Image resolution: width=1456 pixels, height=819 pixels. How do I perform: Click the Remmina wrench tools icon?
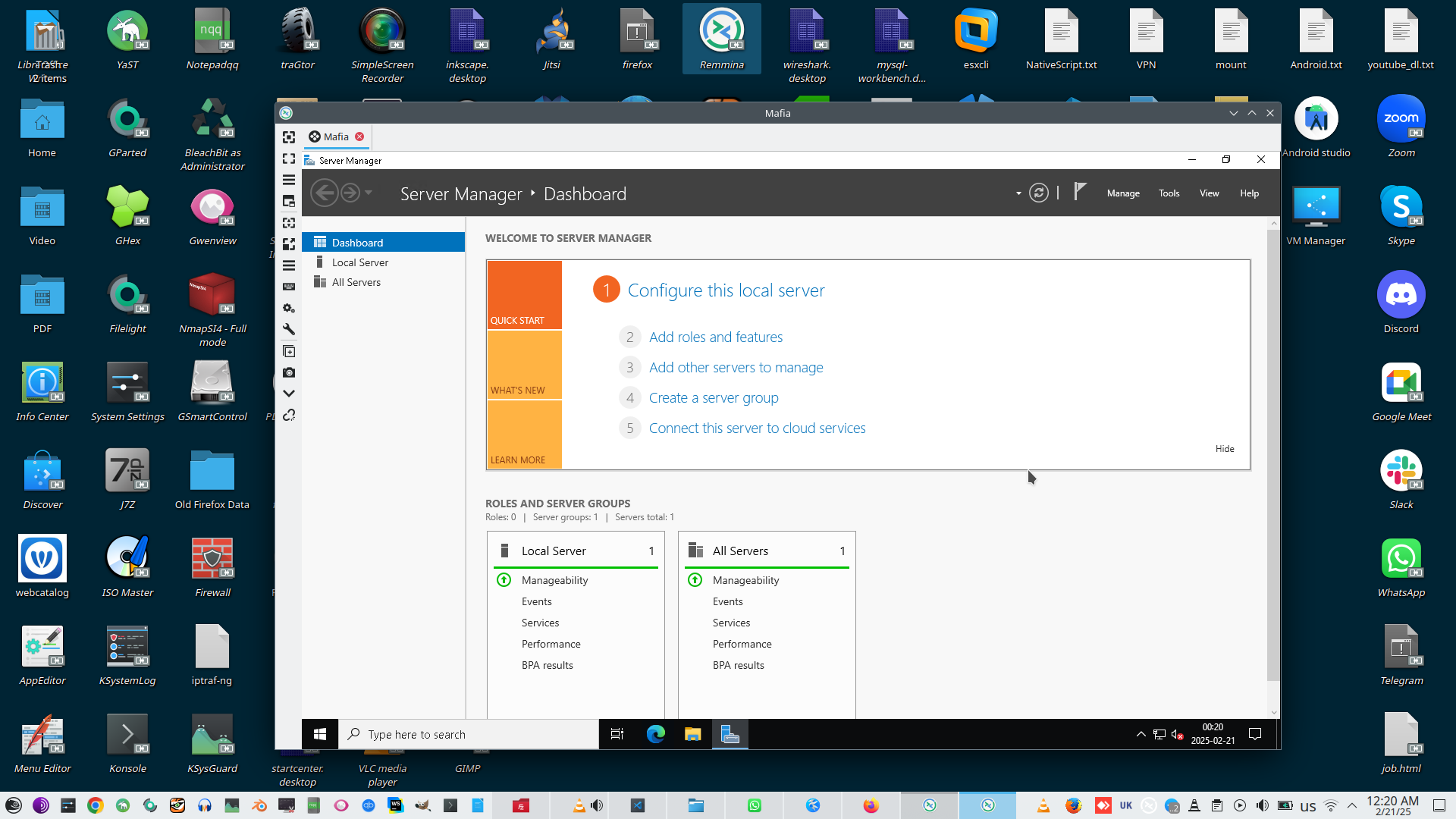pos(289,329)
